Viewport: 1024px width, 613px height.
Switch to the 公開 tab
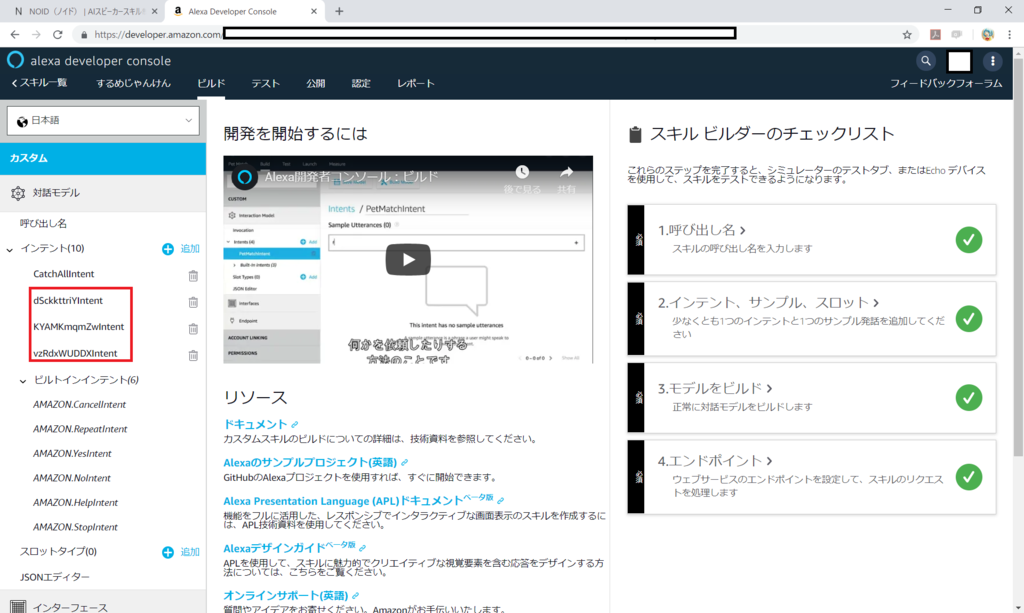tap(315, 84)
